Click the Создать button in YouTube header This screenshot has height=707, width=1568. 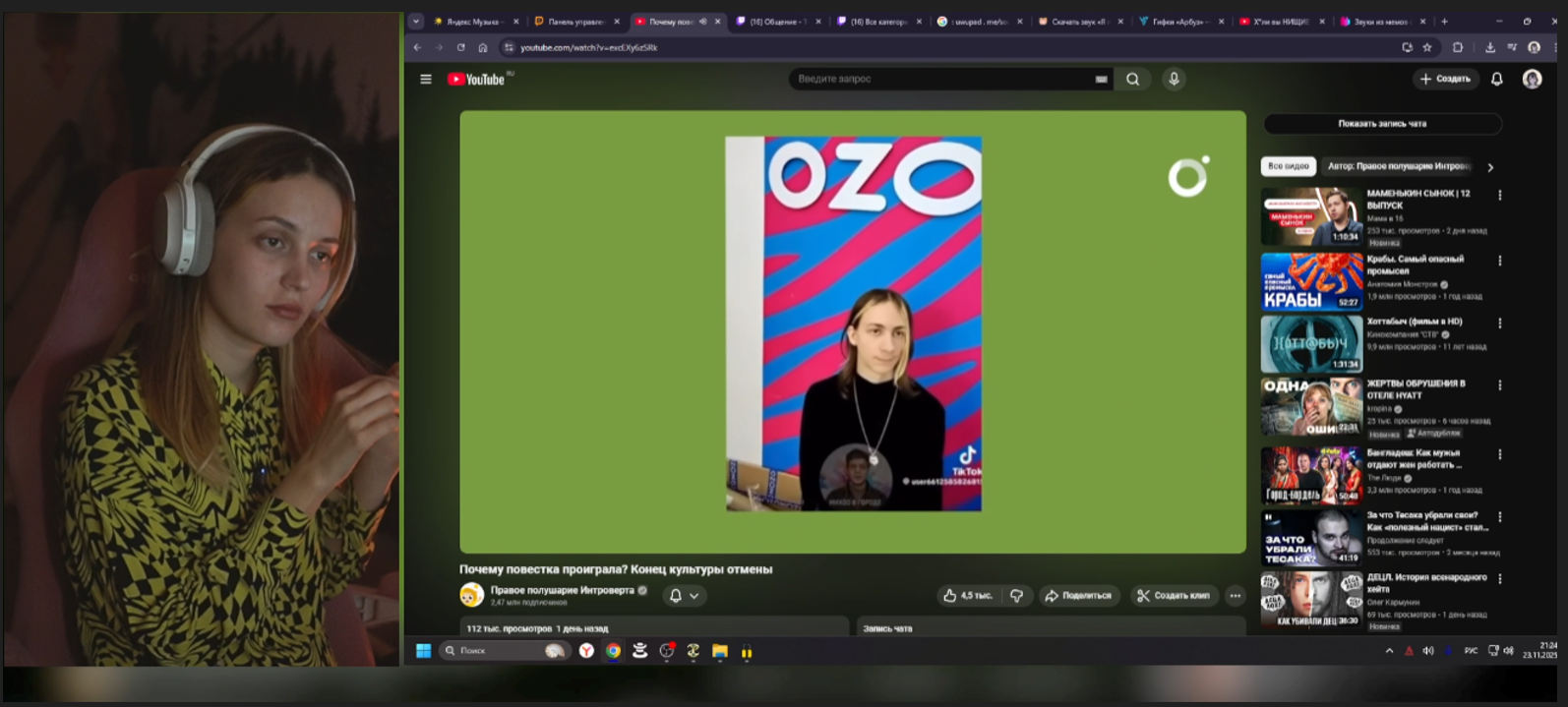pyautogui.click(x=1446, y=79)
